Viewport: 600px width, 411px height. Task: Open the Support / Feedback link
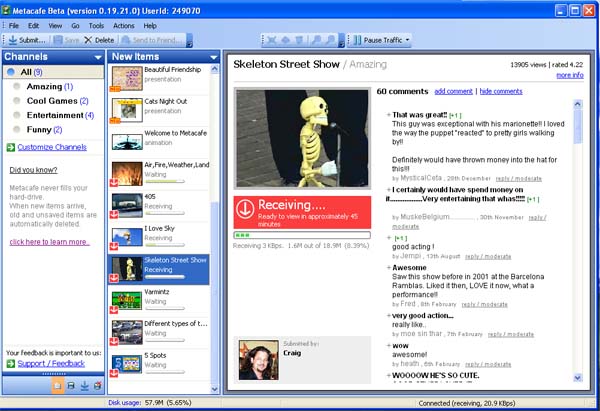[51, 364]
